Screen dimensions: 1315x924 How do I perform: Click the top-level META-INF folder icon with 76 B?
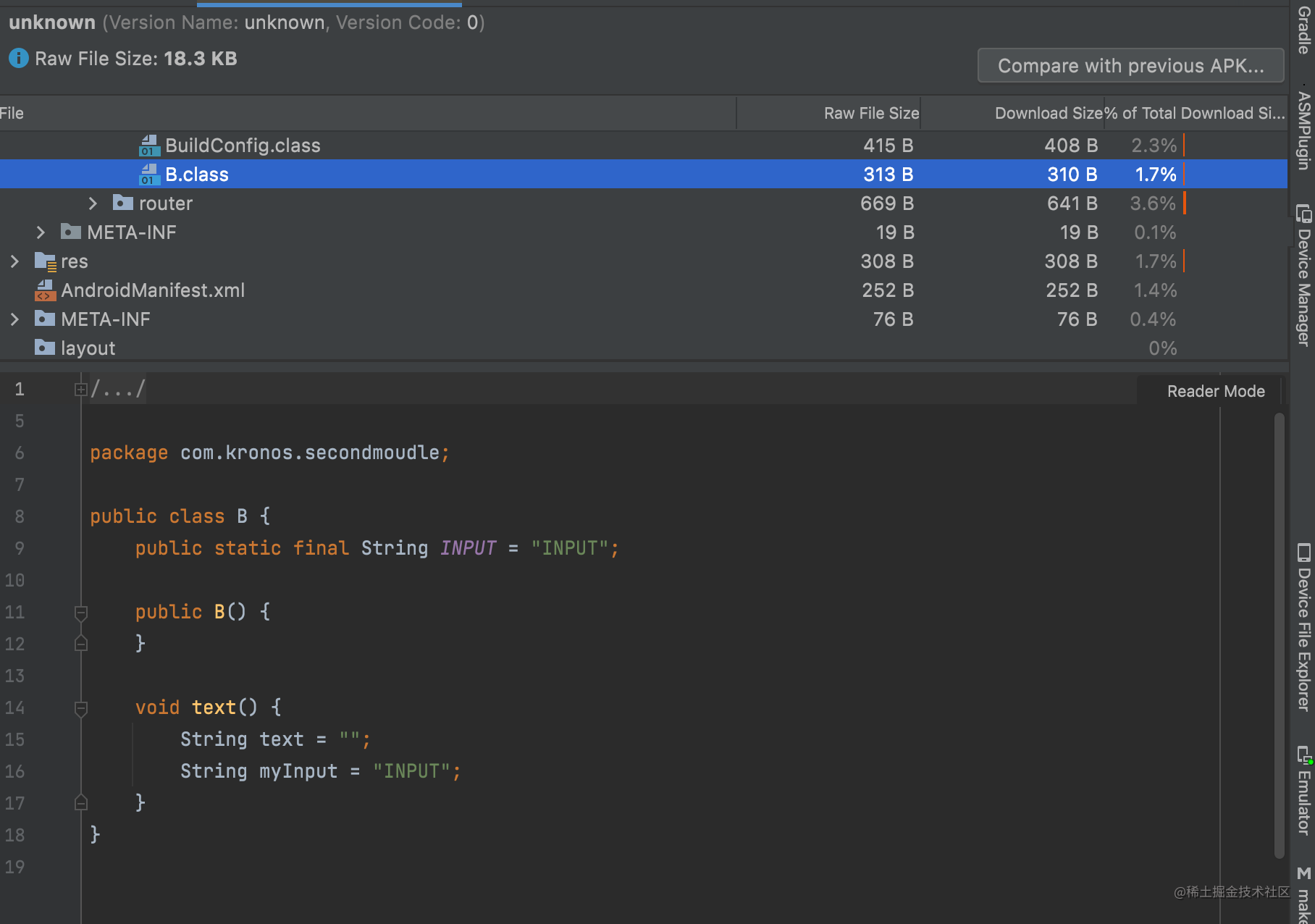(45, 319)
